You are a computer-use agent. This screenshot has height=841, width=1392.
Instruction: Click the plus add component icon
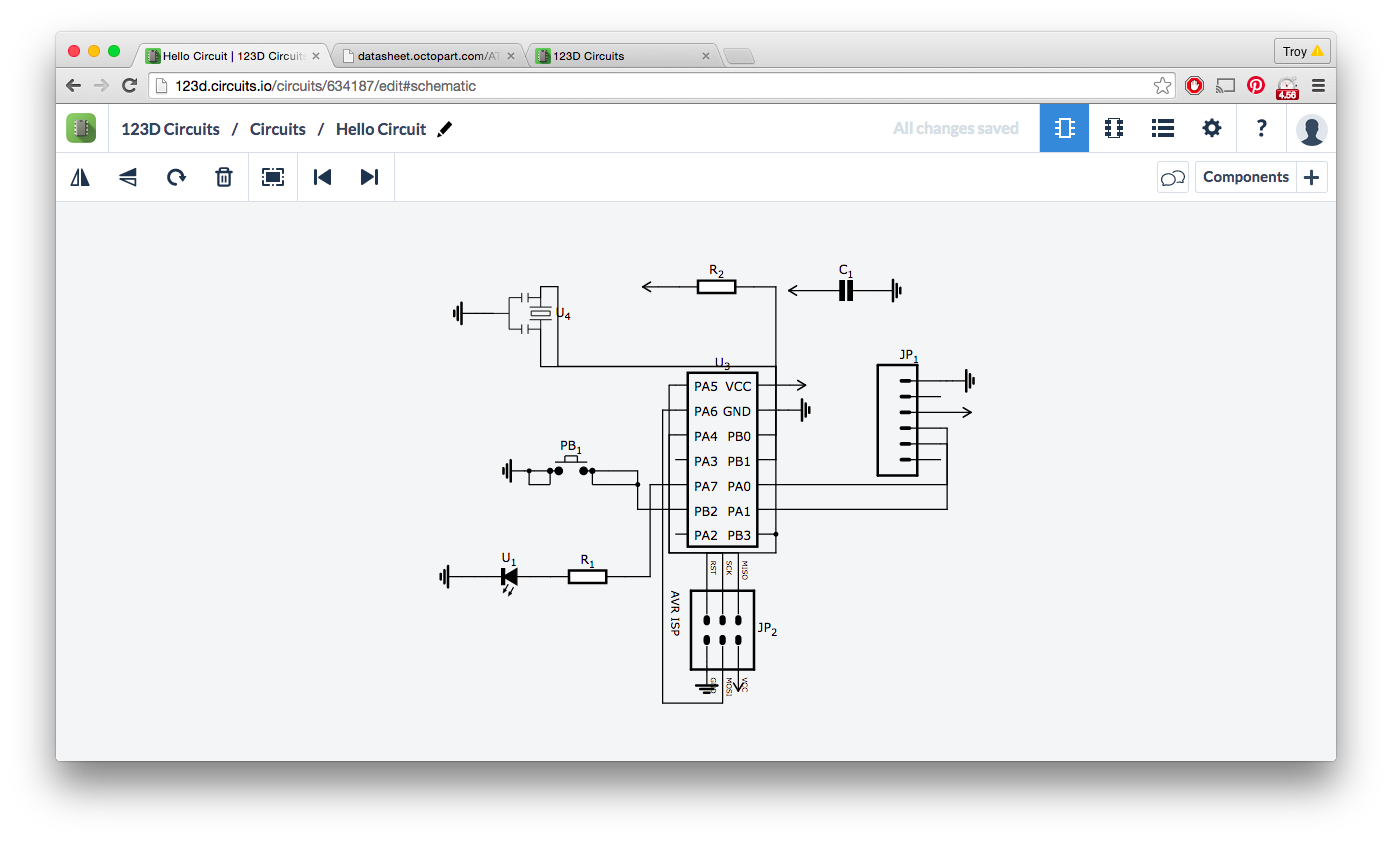(1312, 177)
